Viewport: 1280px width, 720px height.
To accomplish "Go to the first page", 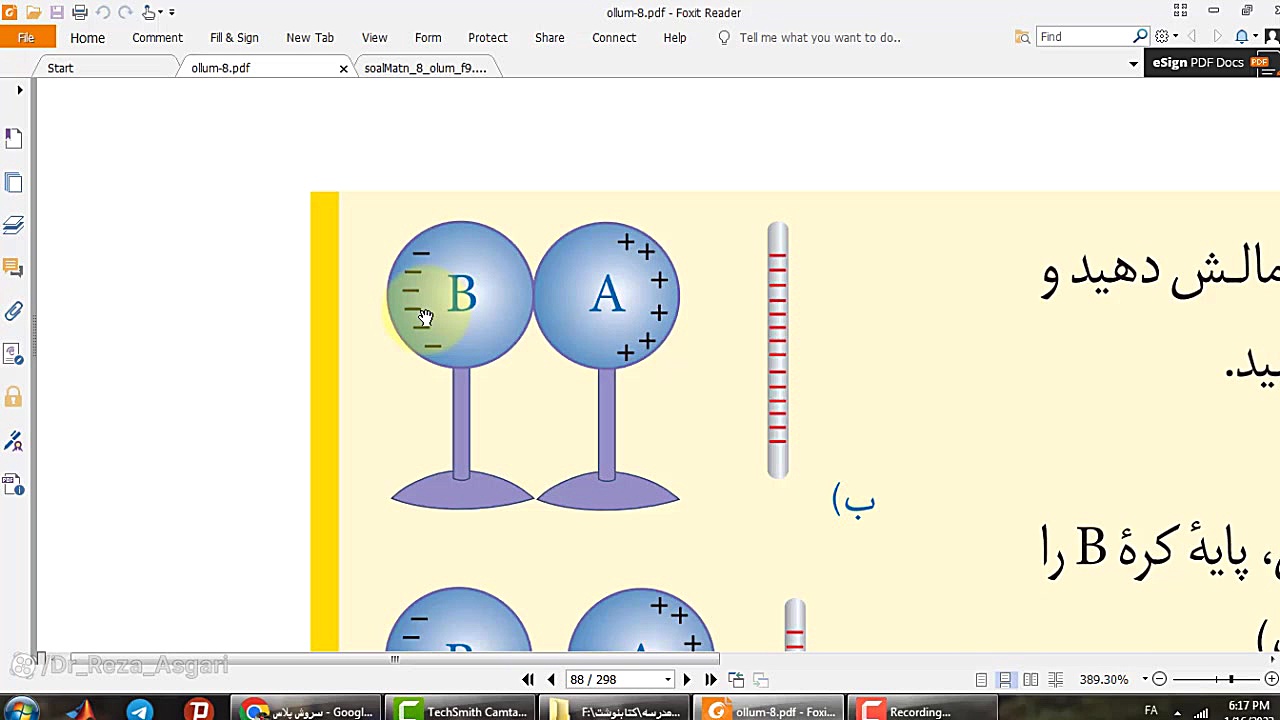I will (528, 680).
